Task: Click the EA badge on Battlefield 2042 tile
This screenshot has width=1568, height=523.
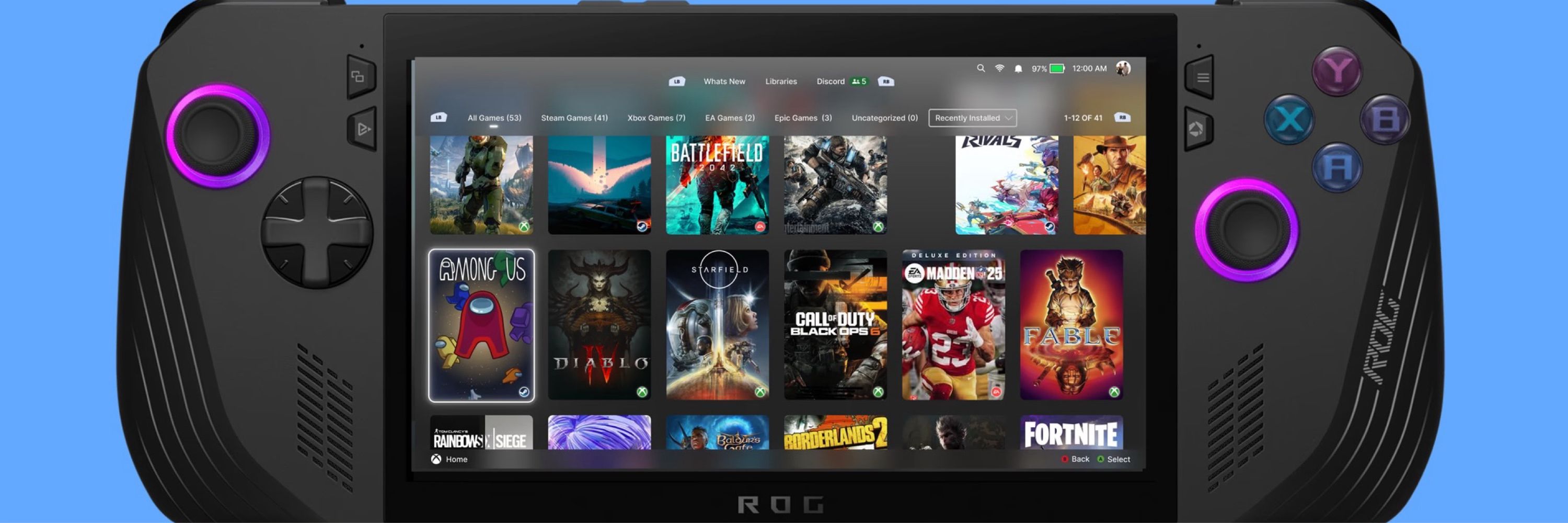Action: pyautogui.click(x=759, y=226)
